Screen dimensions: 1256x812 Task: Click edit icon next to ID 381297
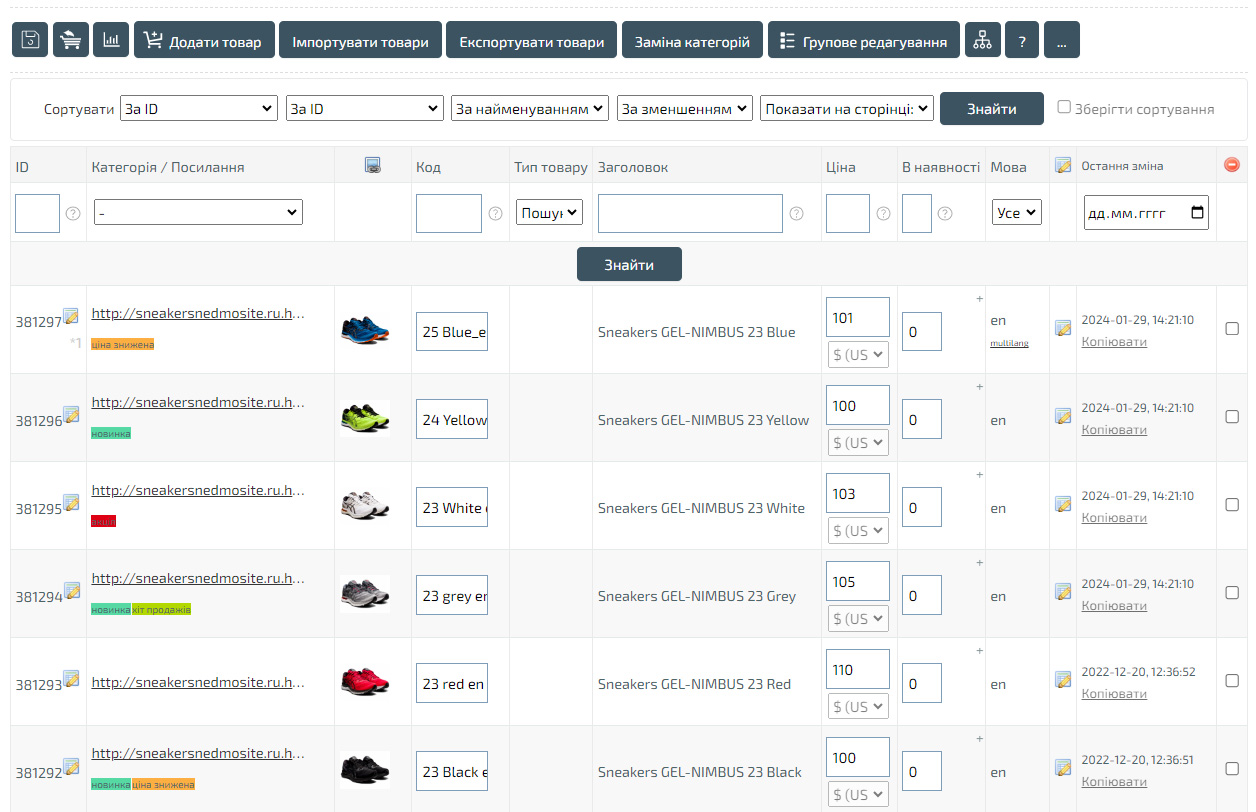coord(71,316)
